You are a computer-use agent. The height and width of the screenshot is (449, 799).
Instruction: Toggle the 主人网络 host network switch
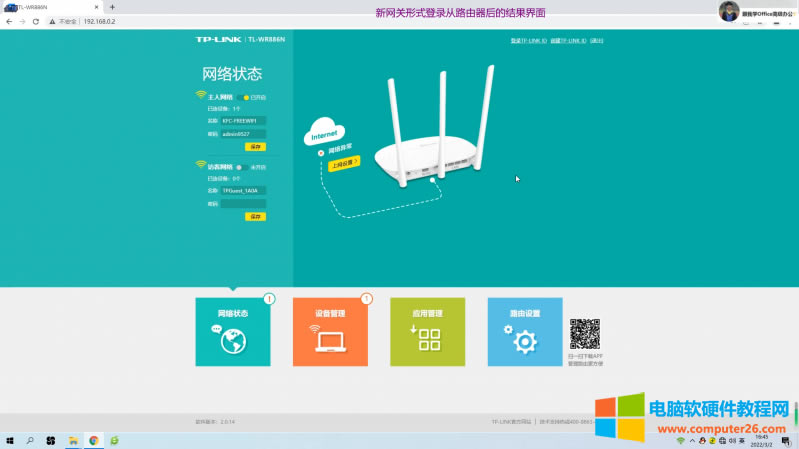point(243,97)
